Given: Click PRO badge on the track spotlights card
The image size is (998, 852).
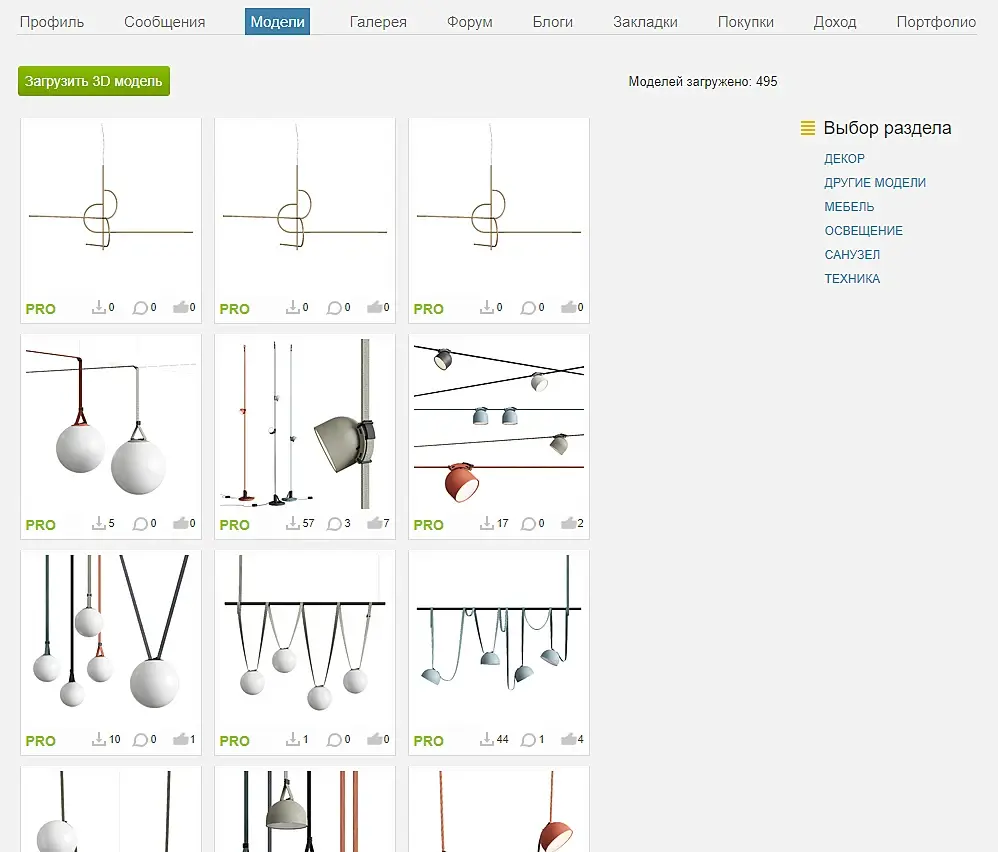Looking at the screenshot, I should point(428,525).
